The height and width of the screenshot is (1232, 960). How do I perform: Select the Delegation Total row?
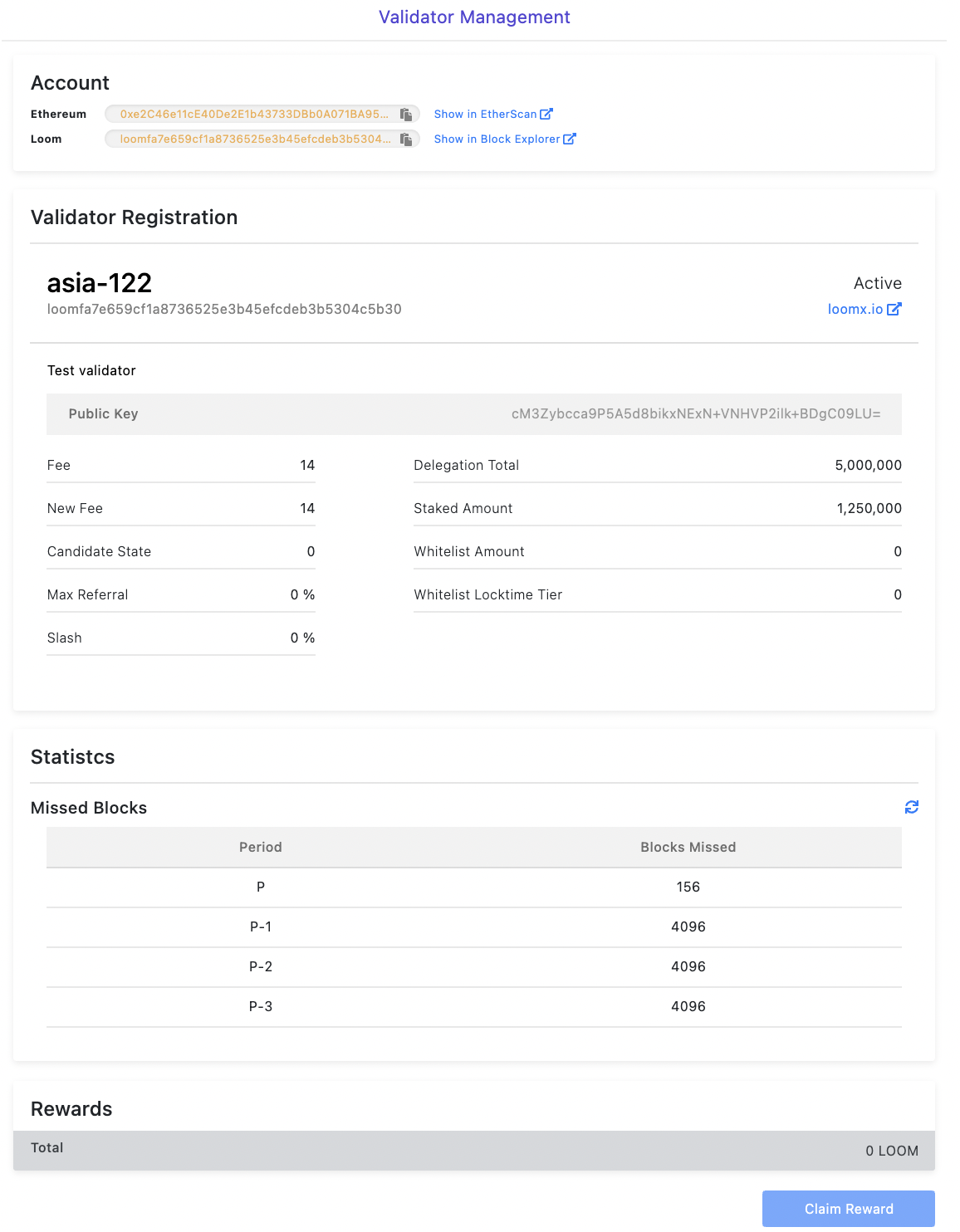(x=656, y=465)
